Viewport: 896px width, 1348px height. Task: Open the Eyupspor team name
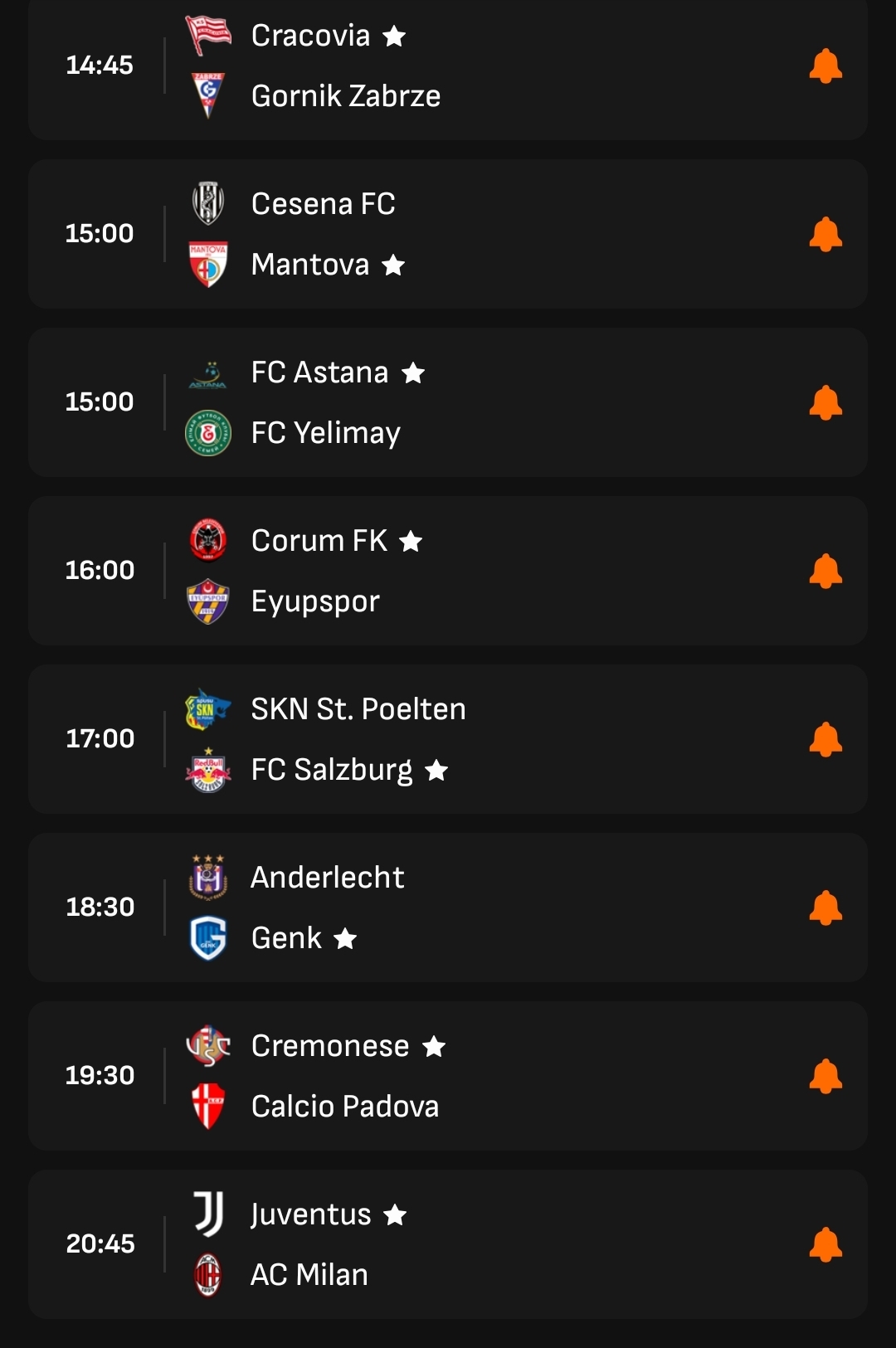[315, 602]
